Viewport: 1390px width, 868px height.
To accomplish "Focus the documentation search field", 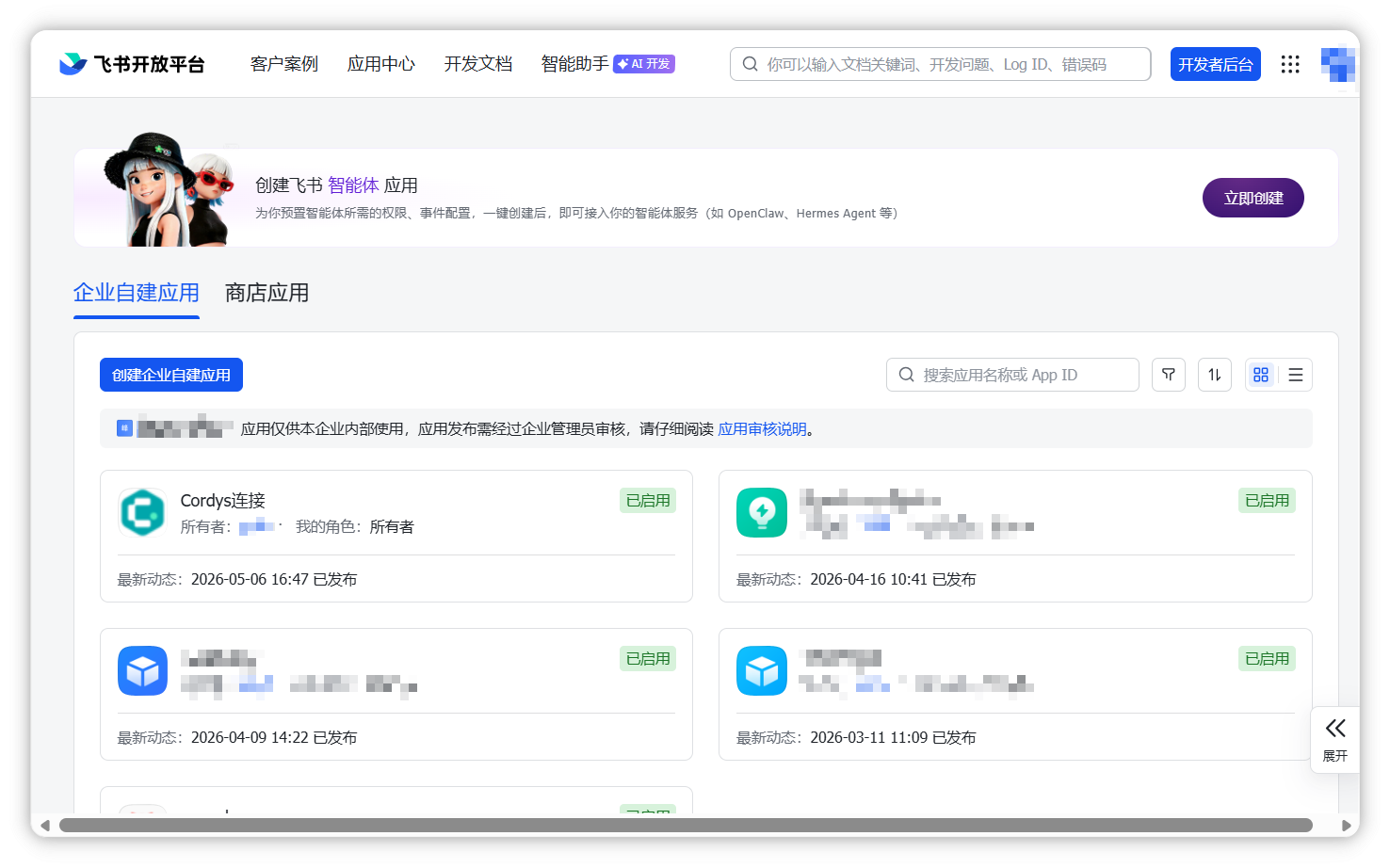I will (x=941, y=64).
